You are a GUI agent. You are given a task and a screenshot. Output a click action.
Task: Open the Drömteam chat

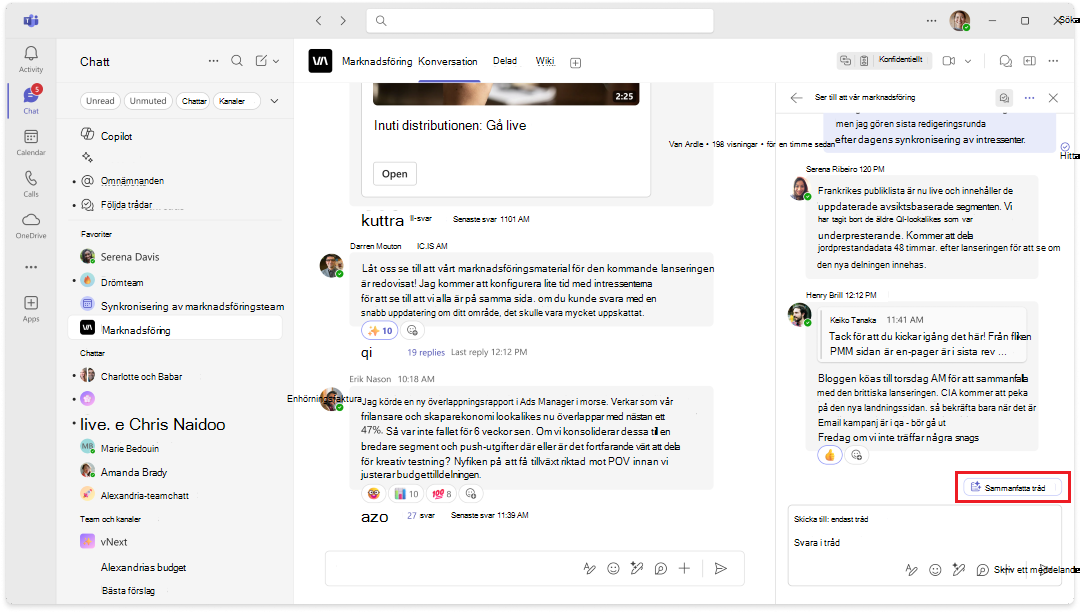click(176, 282)
